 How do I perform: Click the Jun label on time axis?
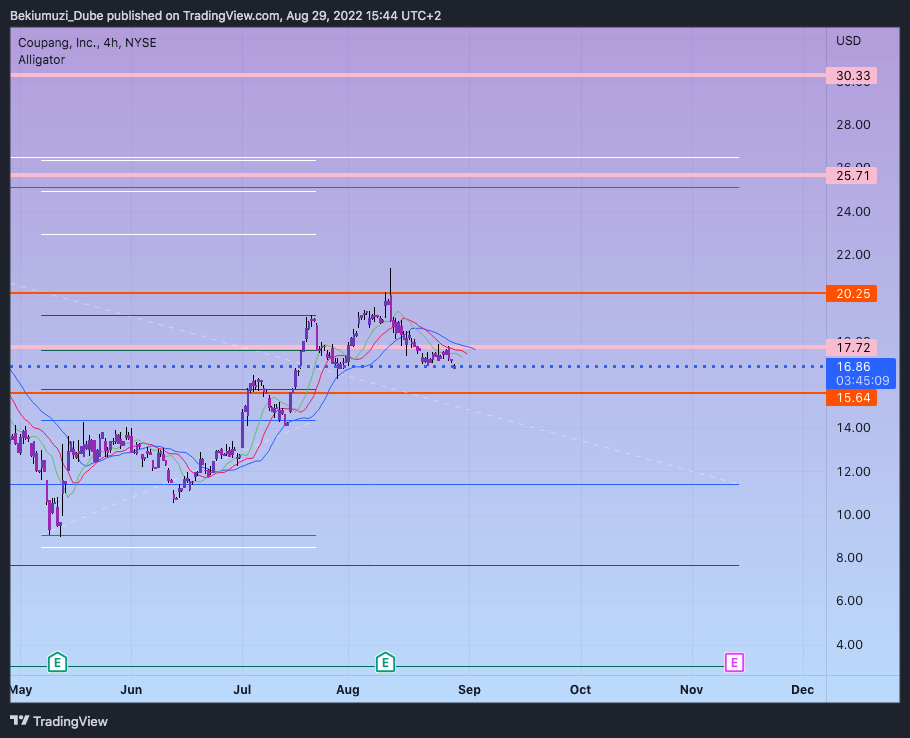click(131, 689)
